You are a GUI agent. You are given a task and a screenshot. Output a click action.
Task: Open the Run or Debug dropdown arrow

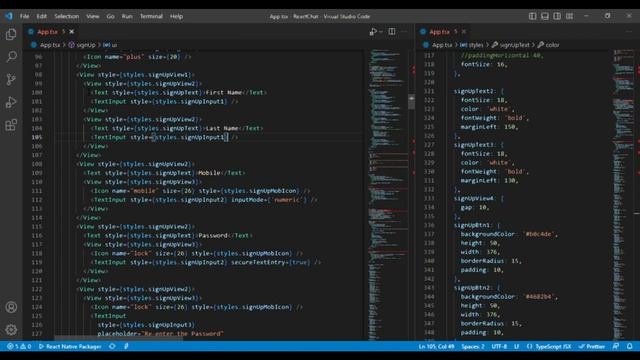tap(381, 31)
